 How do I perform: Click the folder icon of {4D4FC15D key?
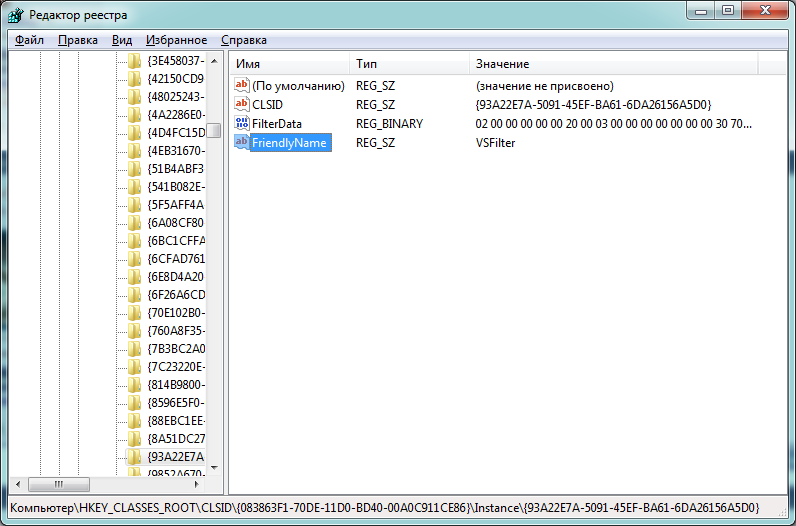pos(134,133)
